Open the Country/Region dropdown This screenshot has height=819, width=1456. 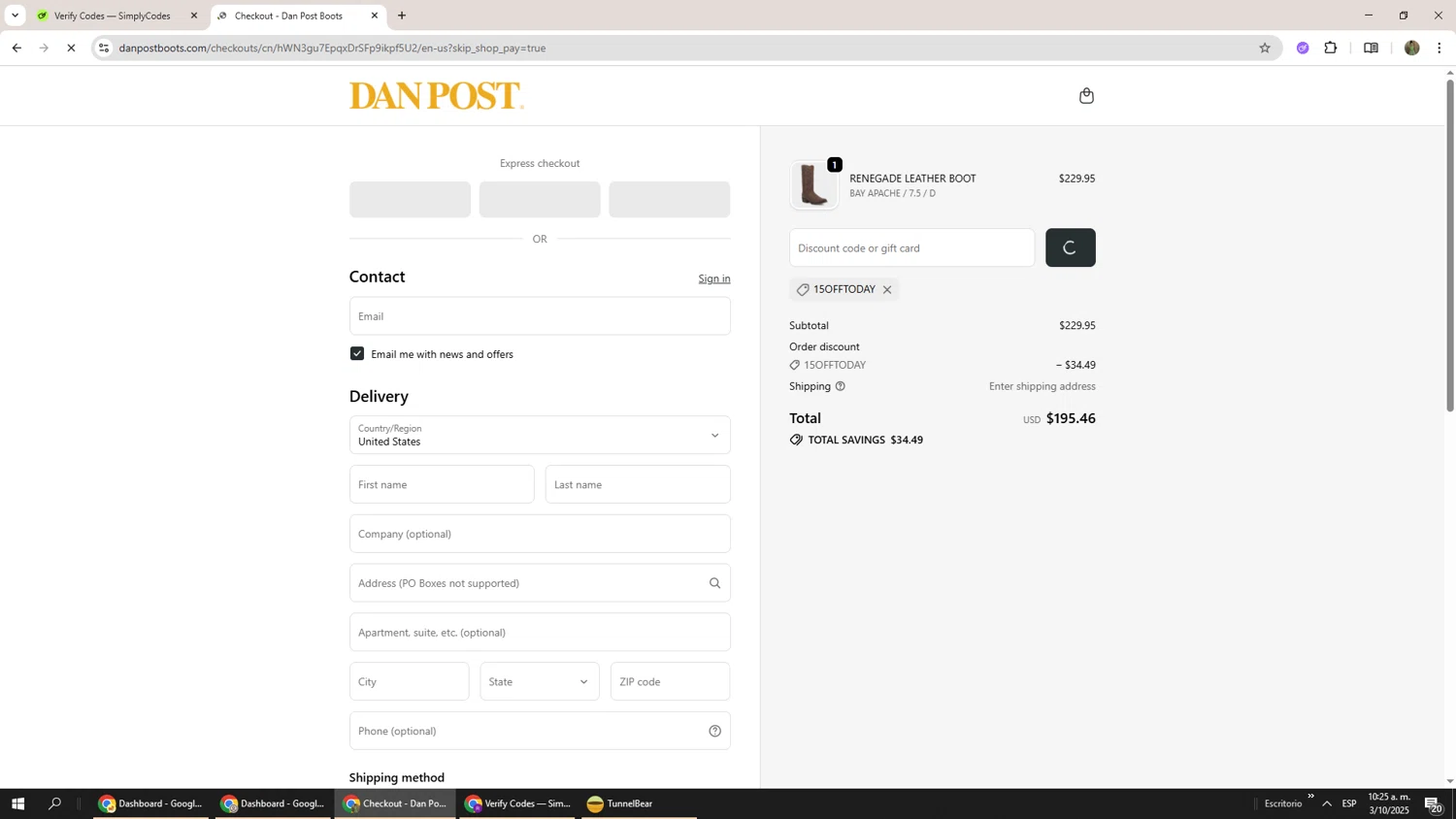540,435
